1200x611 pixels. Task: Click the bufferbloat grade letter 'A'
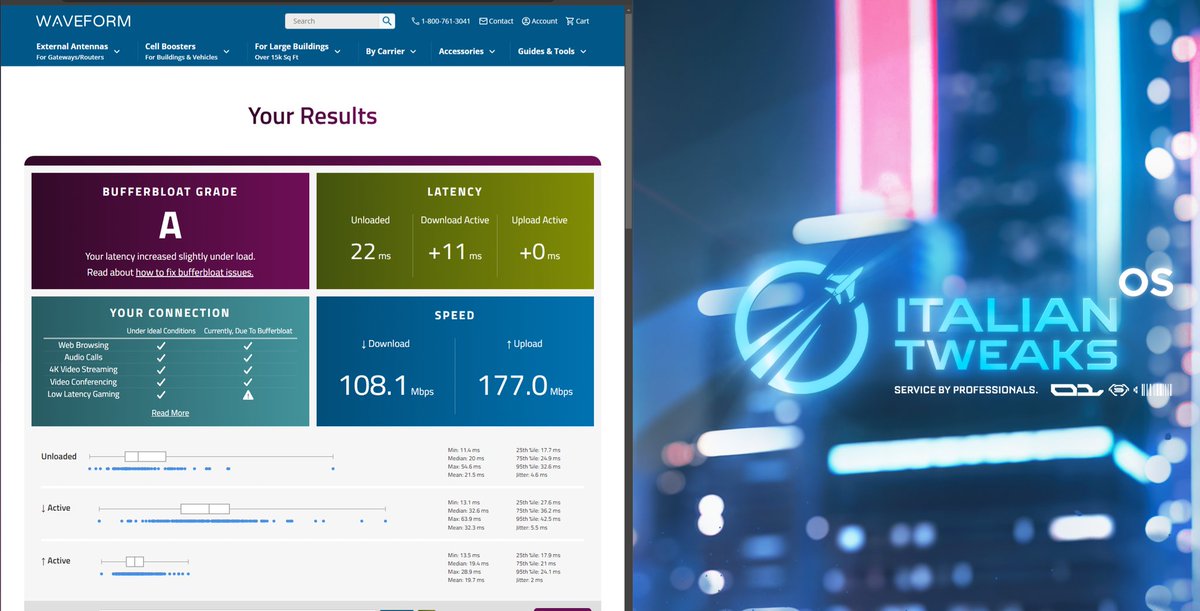(170, 226)
